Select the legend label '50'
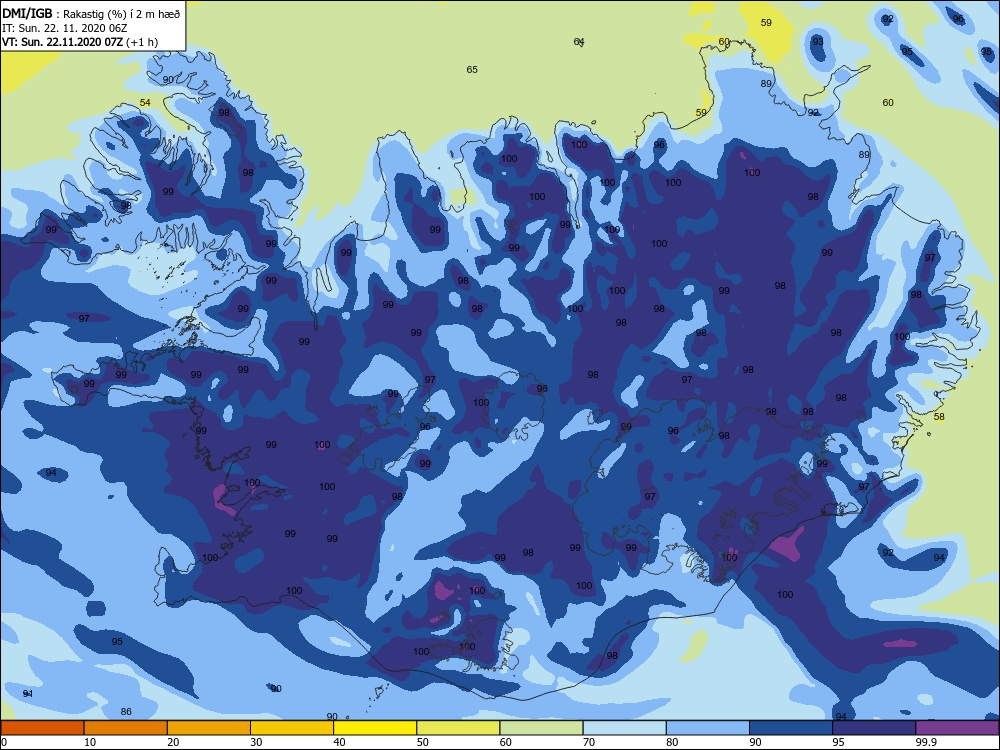Screen dimensions: 1000x750 [x=422, y=742]
